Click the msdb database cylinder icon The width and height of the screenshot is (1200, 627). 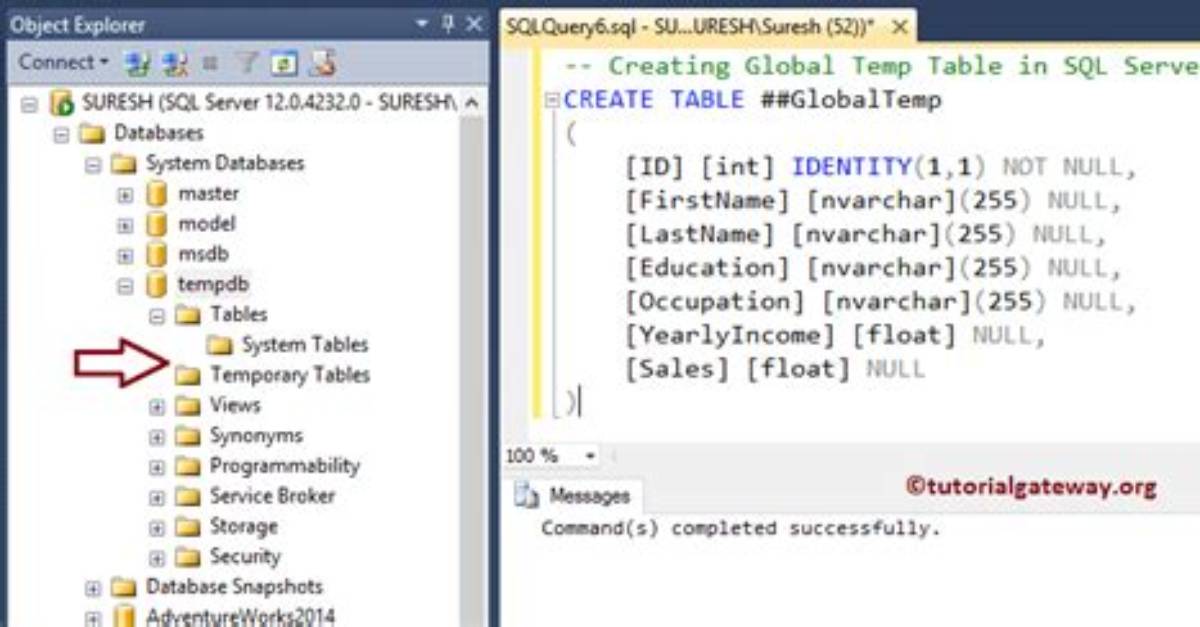[x=156, y=254]
